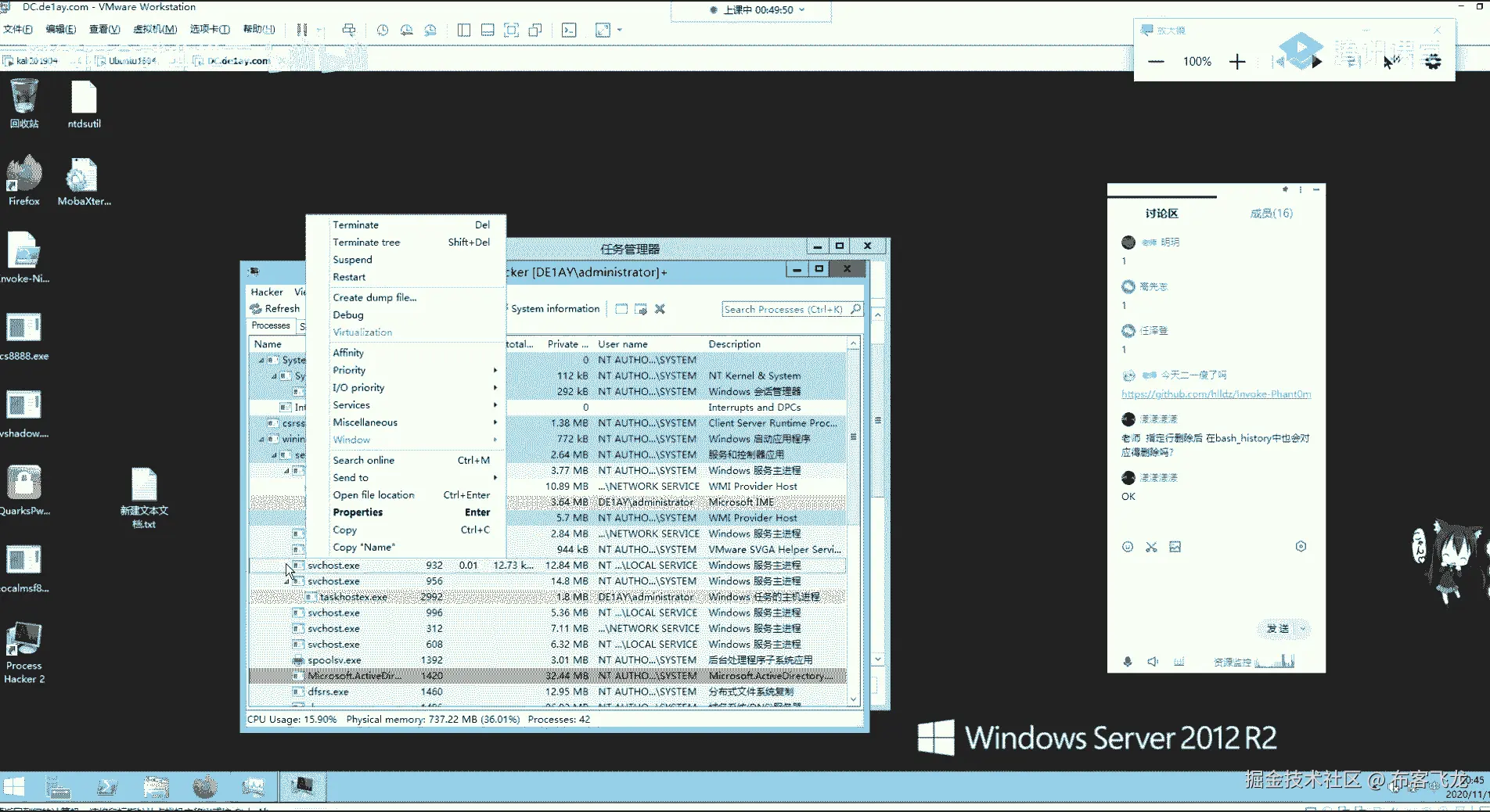Click System information toolbar button
The image size is (1490, 812).
555,309
